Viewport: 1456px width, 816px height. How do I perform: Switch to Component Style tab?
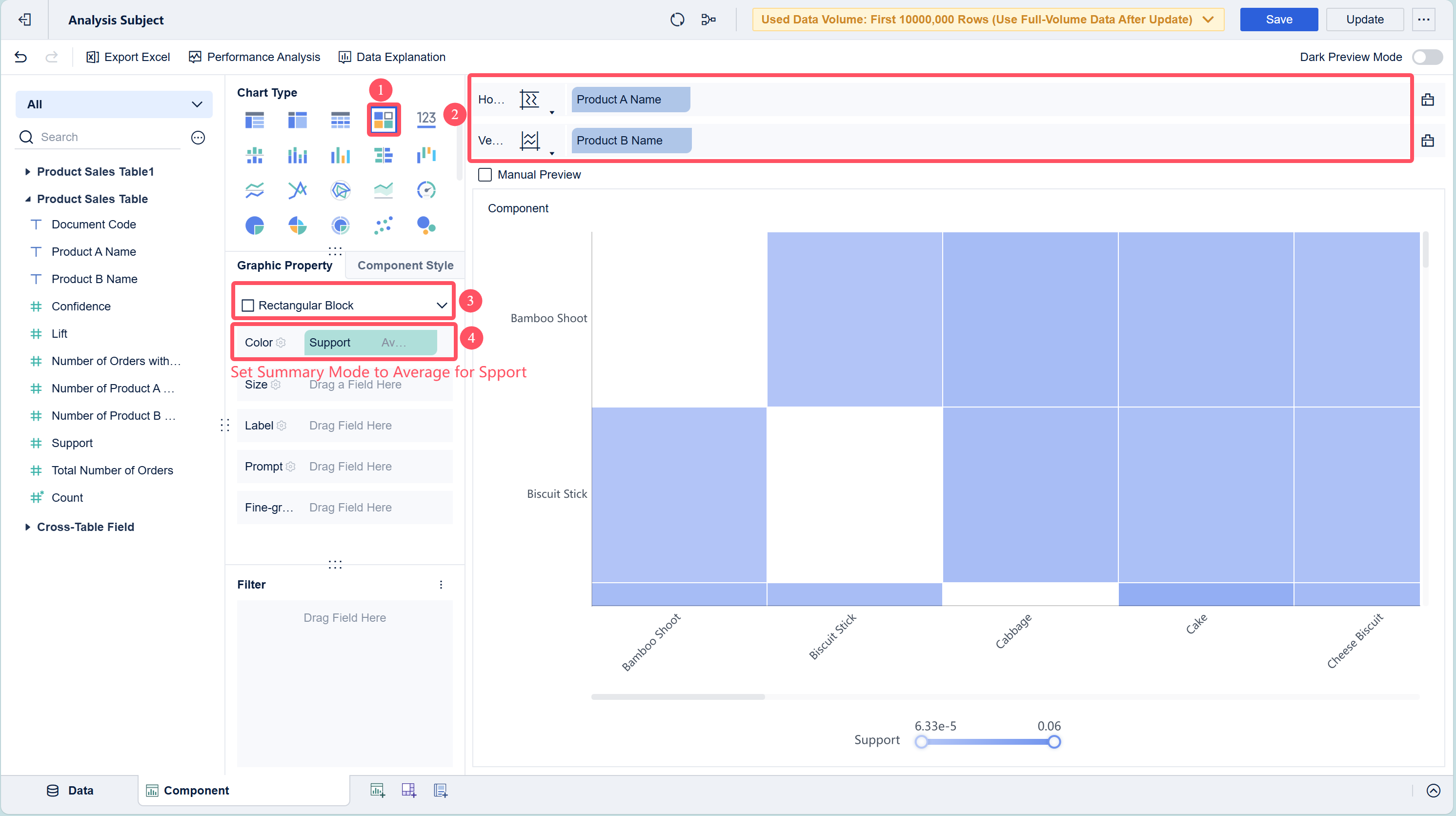(x=405, y=265)
